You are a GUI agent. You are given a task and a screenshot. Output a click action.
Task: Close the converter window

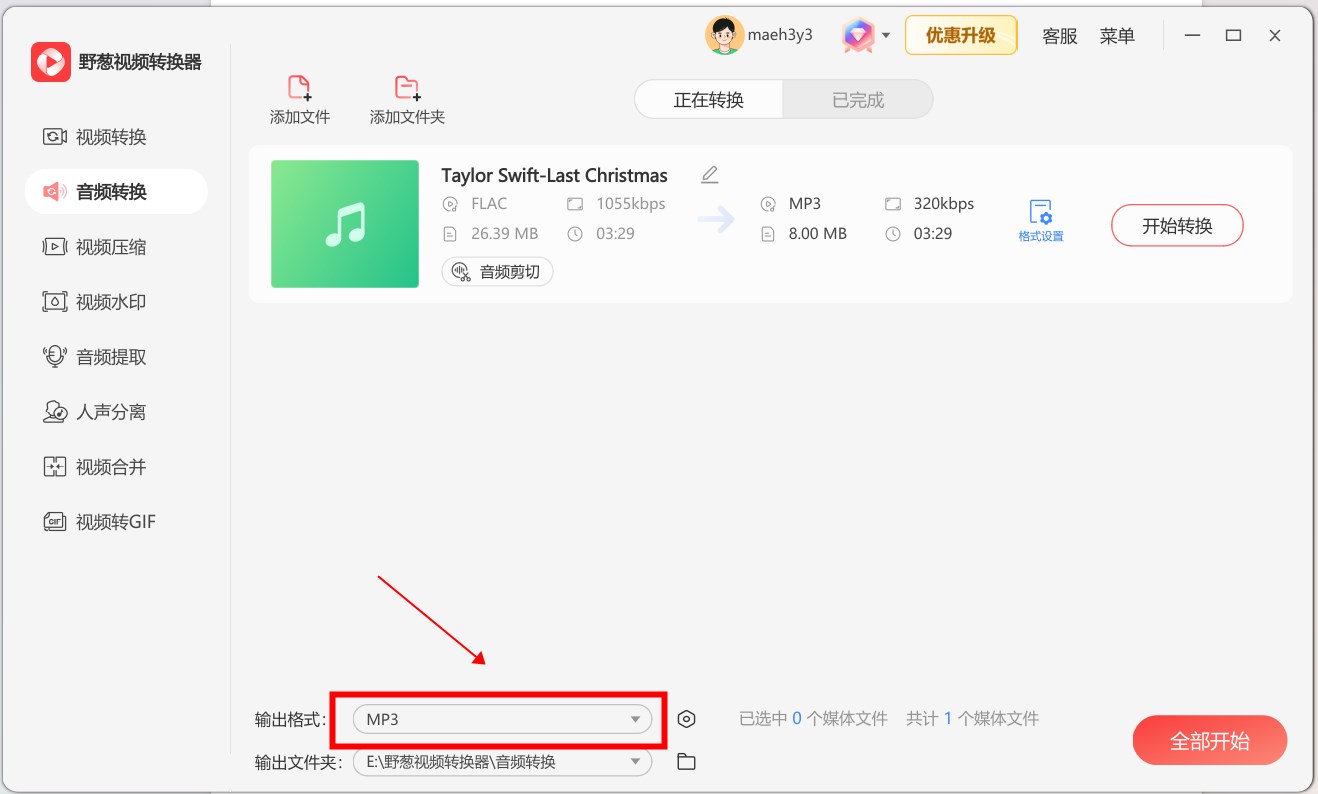coord(1275,36)
